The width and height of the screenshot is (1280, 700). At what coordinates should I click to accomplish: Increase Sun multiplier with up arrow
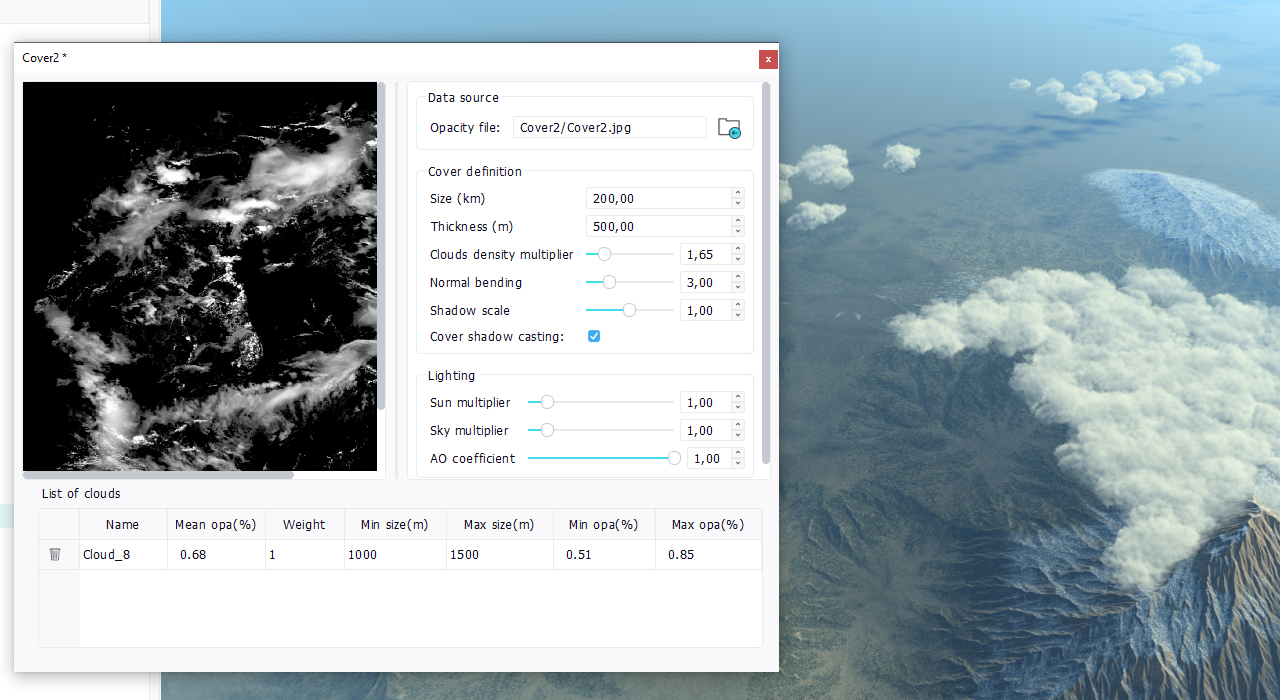[x=738, y=397]
